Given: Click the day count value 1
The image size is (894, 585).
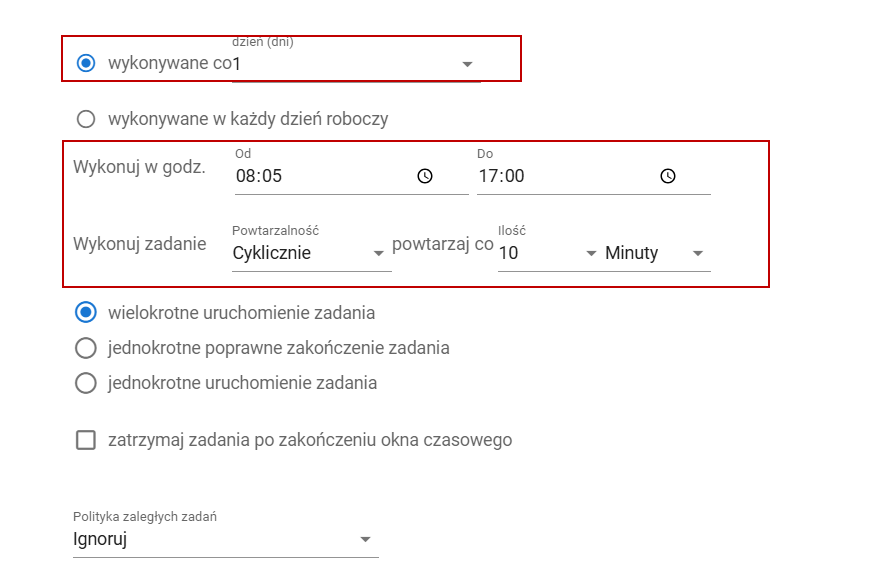Looking at the screenshot, I should coord(237,64).
